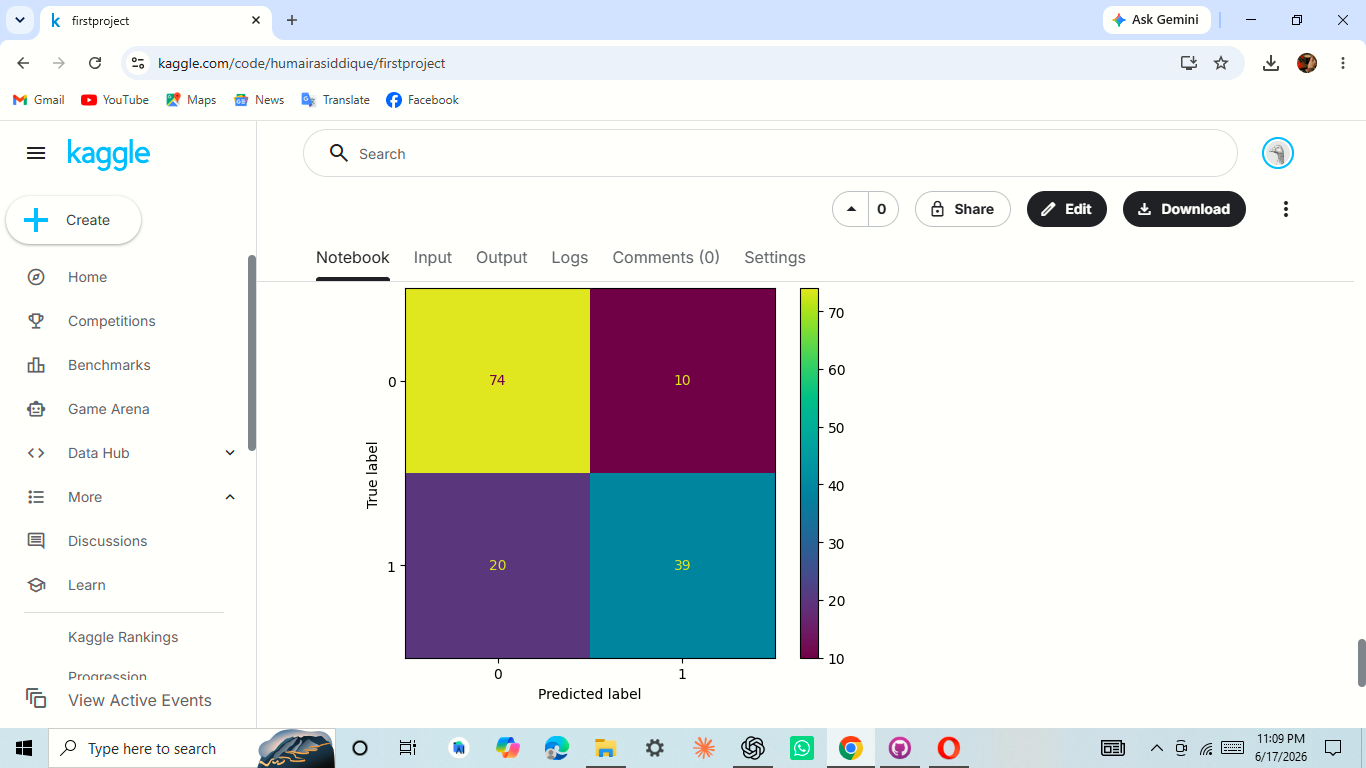Reload the page

coord(95,63)
